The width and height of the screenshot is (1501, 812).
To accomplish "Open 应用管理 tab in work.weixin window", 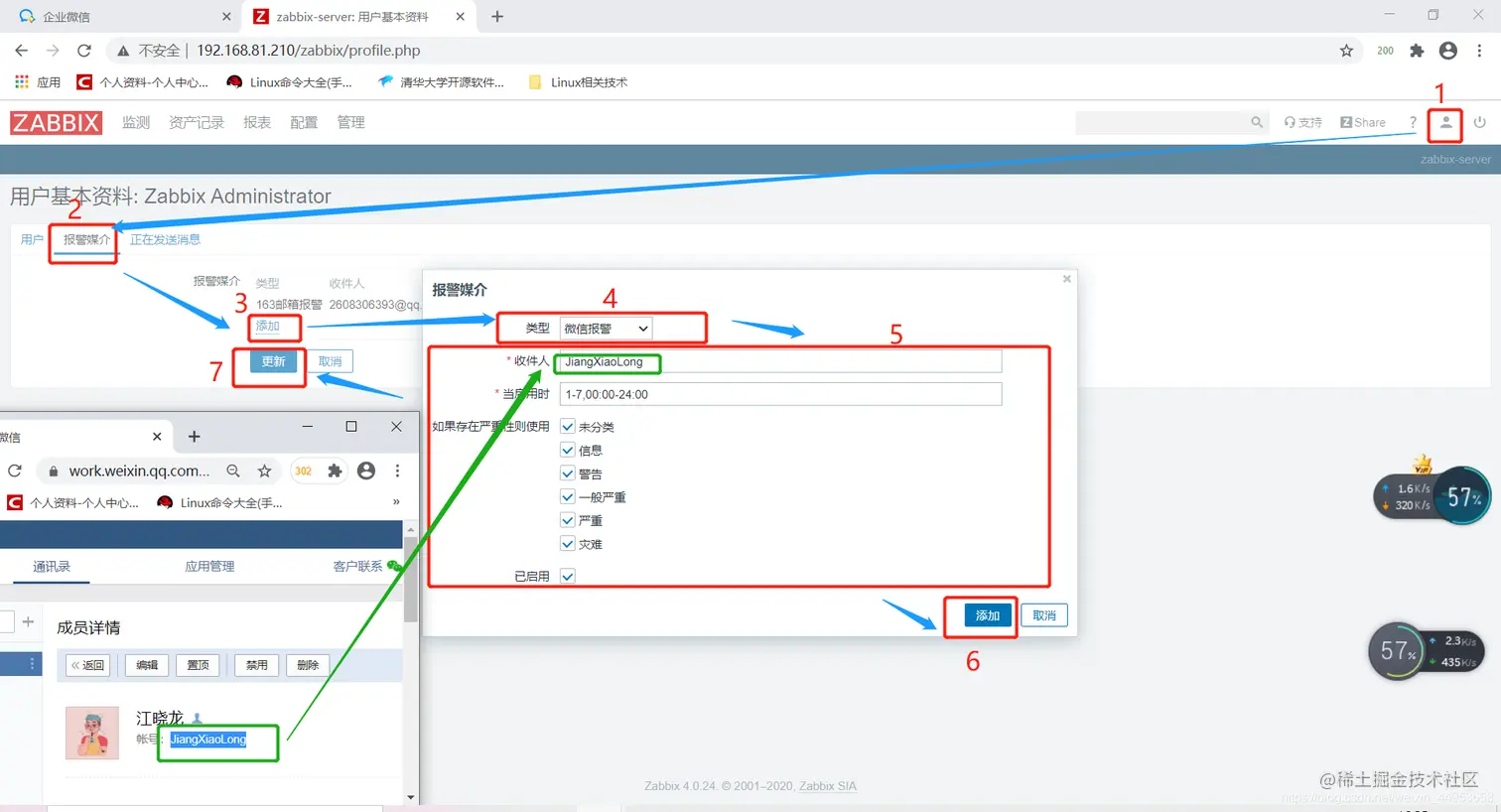I will (209, 566).
